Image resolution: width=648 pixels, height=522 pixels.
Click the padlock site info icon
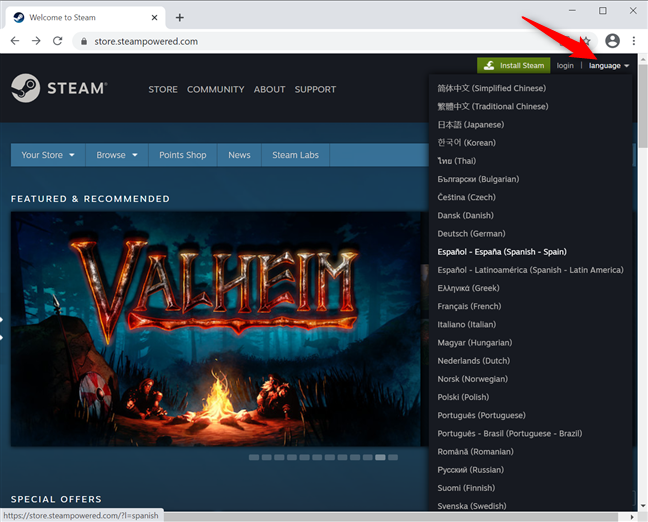pos(84,41)
